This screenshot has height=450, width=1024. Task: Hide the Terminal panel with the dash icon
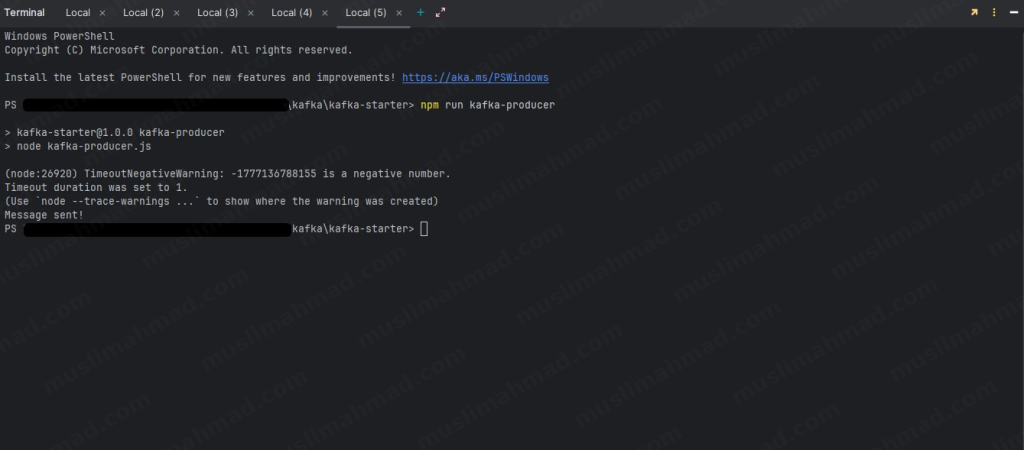pyautogui.click(x=1011, y=12)
